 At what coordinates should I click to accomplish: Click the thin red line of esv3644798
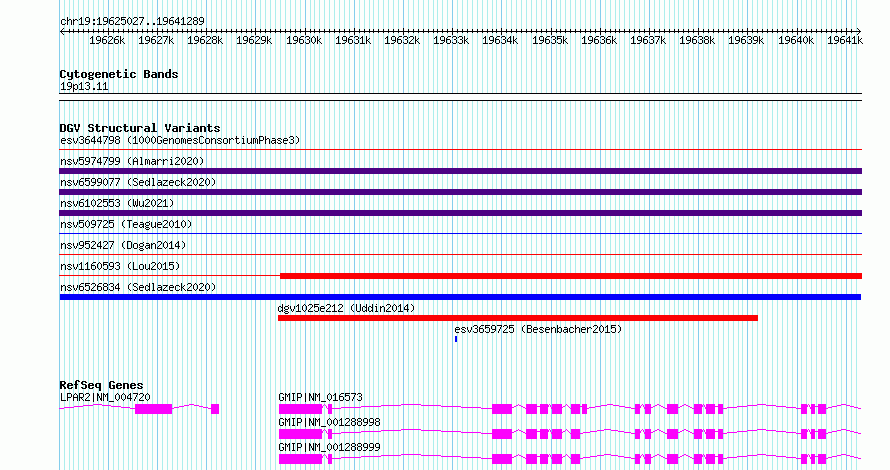click(460, 150)
